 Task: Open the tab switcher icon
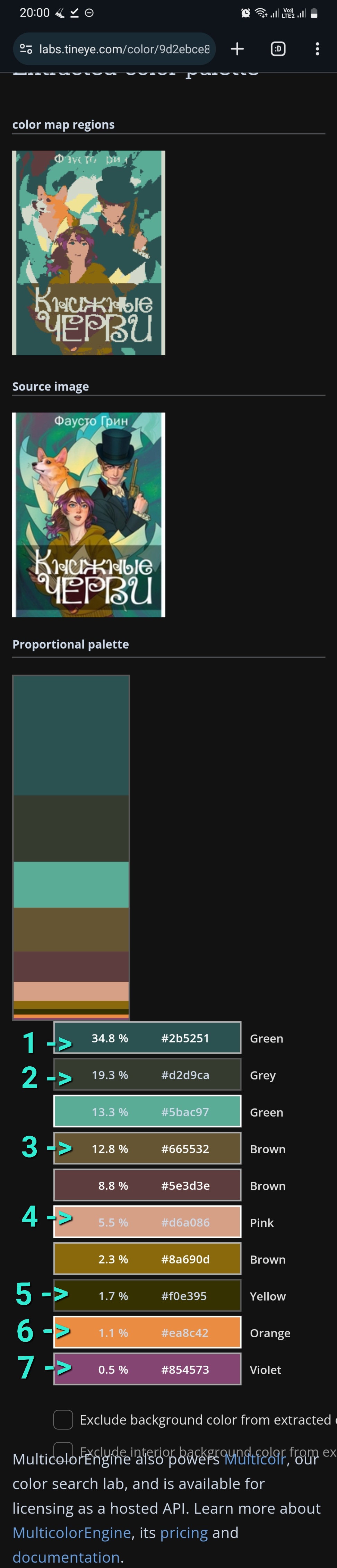tap(278, 49)
